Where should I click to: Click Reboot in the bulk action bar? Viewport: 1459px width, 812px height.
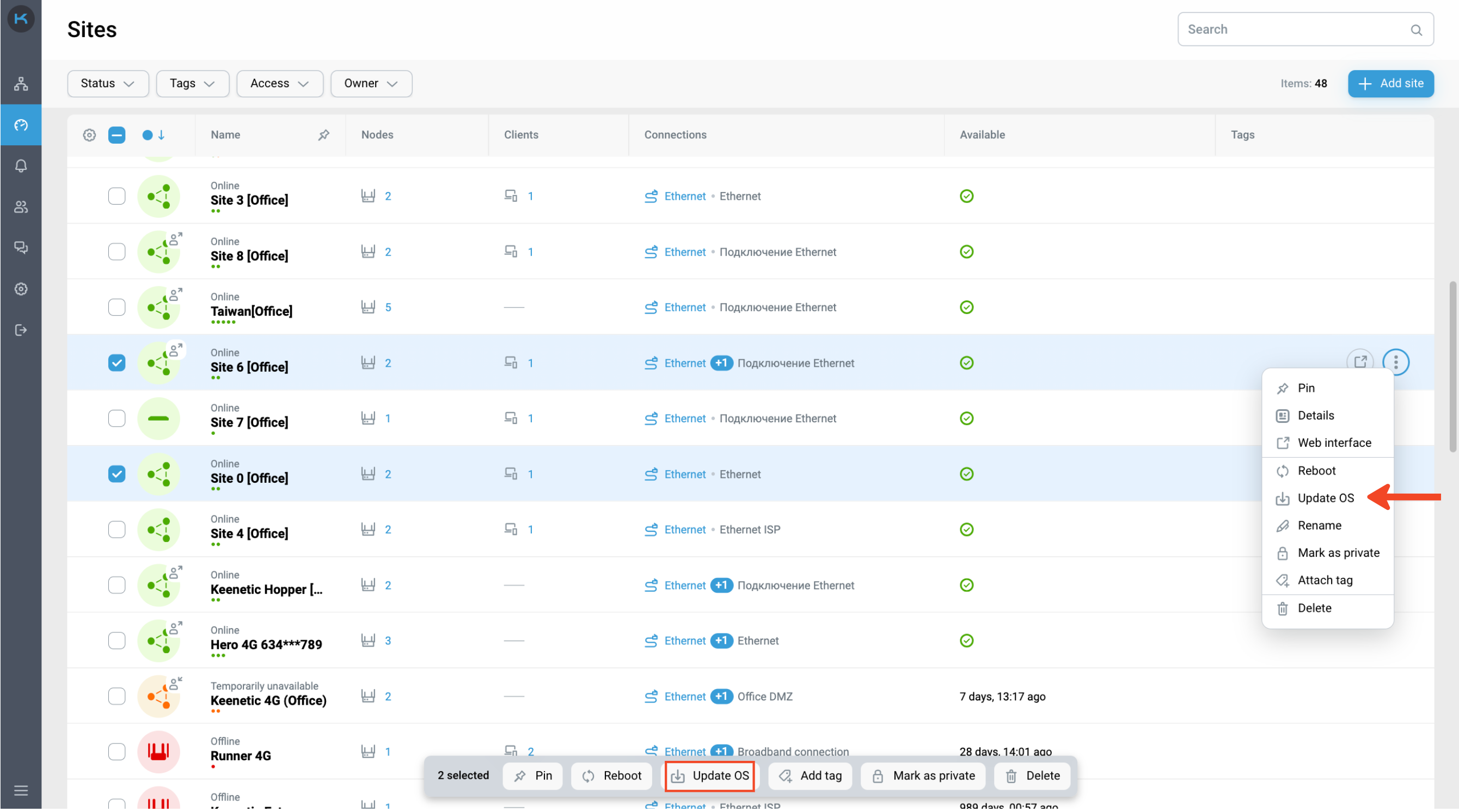(612, 776)
